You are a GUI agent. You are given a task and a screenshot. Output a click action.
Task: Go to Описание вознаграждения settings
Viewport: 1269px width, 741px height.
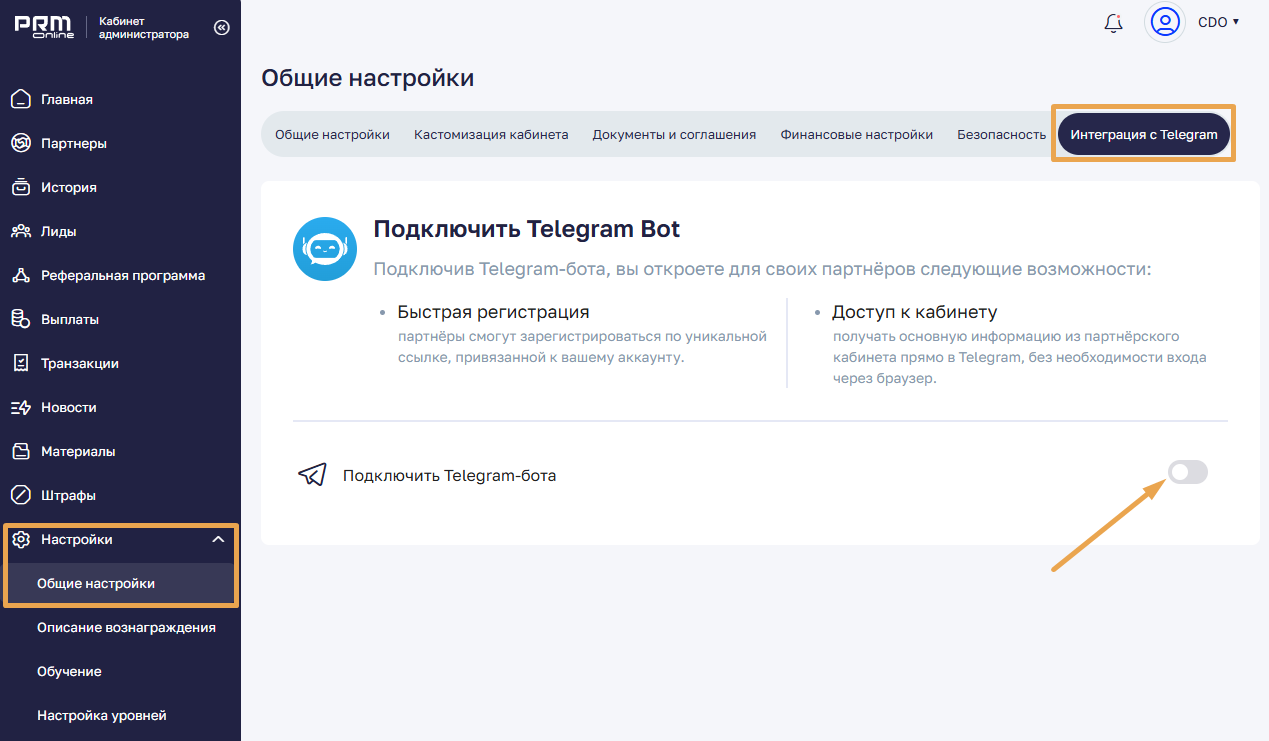click(126, 627)
